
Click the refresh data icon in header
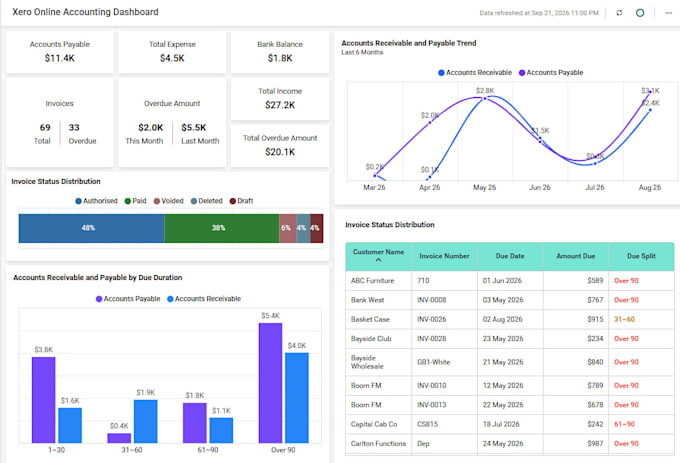pyautogui.click(x=619, y=13)
